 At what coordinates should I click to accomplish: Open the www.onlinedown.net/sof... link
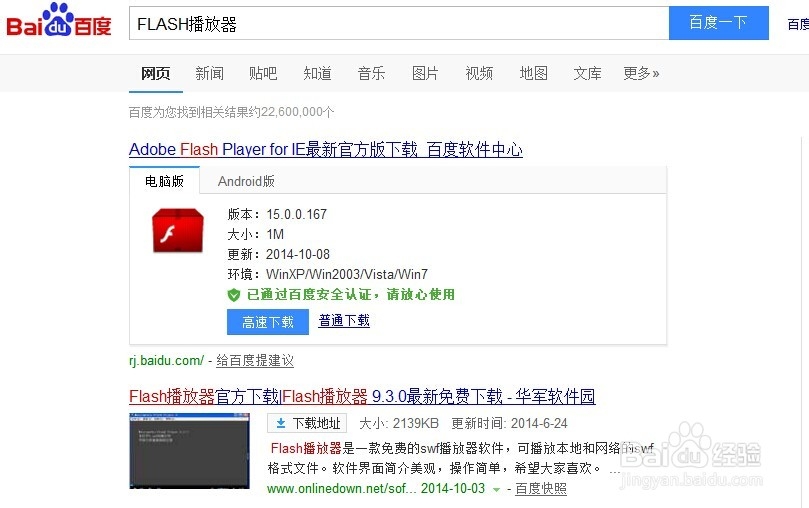pyautogui.click(x=342, y=488)
